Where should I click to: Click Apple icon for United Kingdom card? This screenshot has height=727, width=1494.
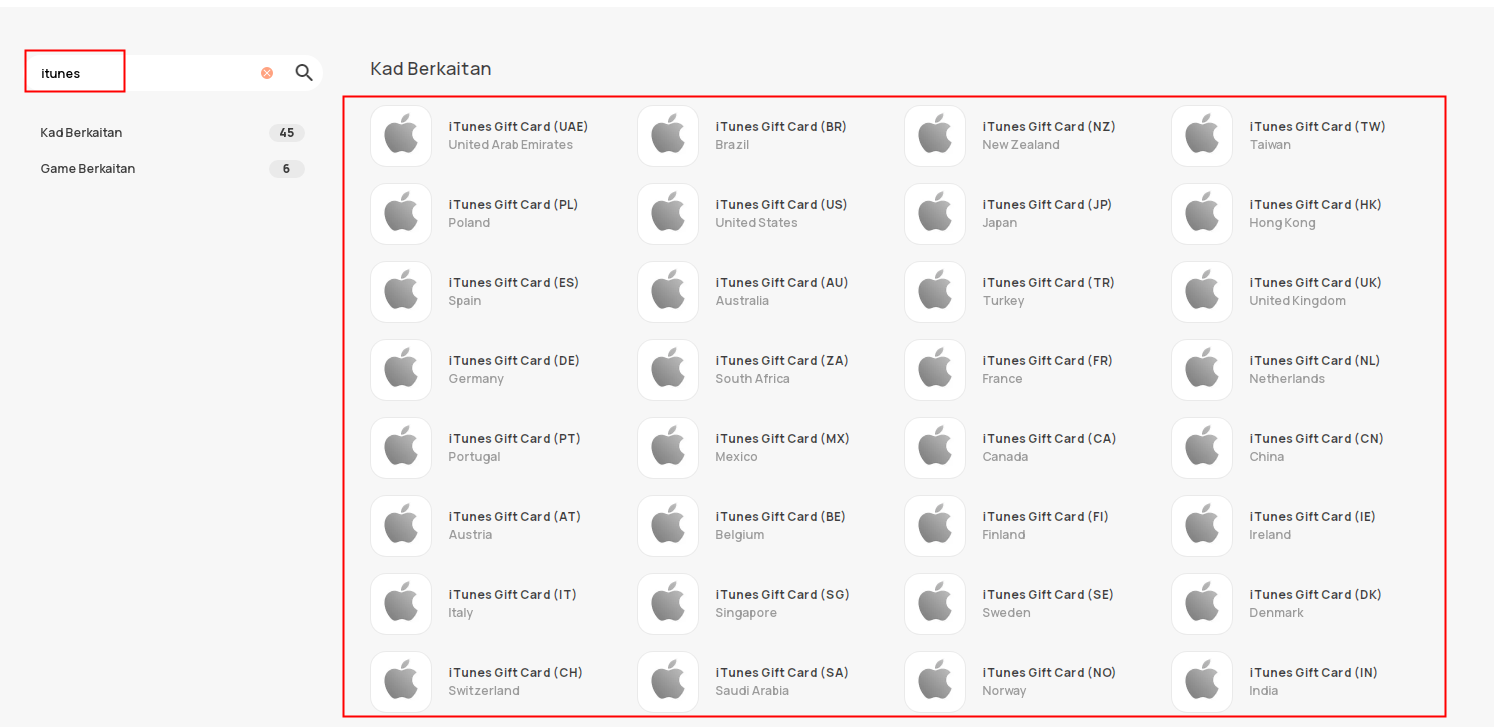tap(1202, 292)
